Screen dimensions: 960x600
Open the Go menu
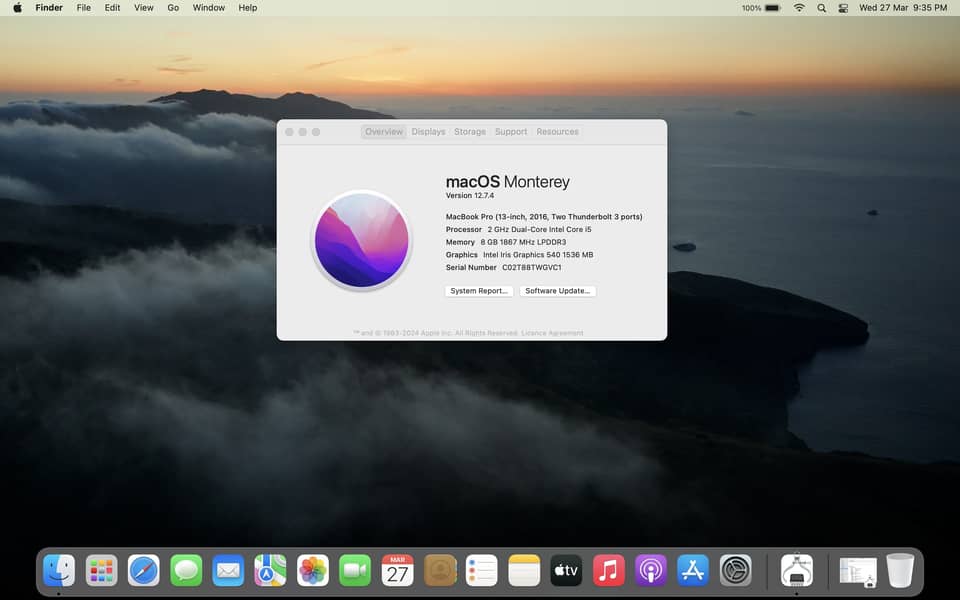point(173,8)
